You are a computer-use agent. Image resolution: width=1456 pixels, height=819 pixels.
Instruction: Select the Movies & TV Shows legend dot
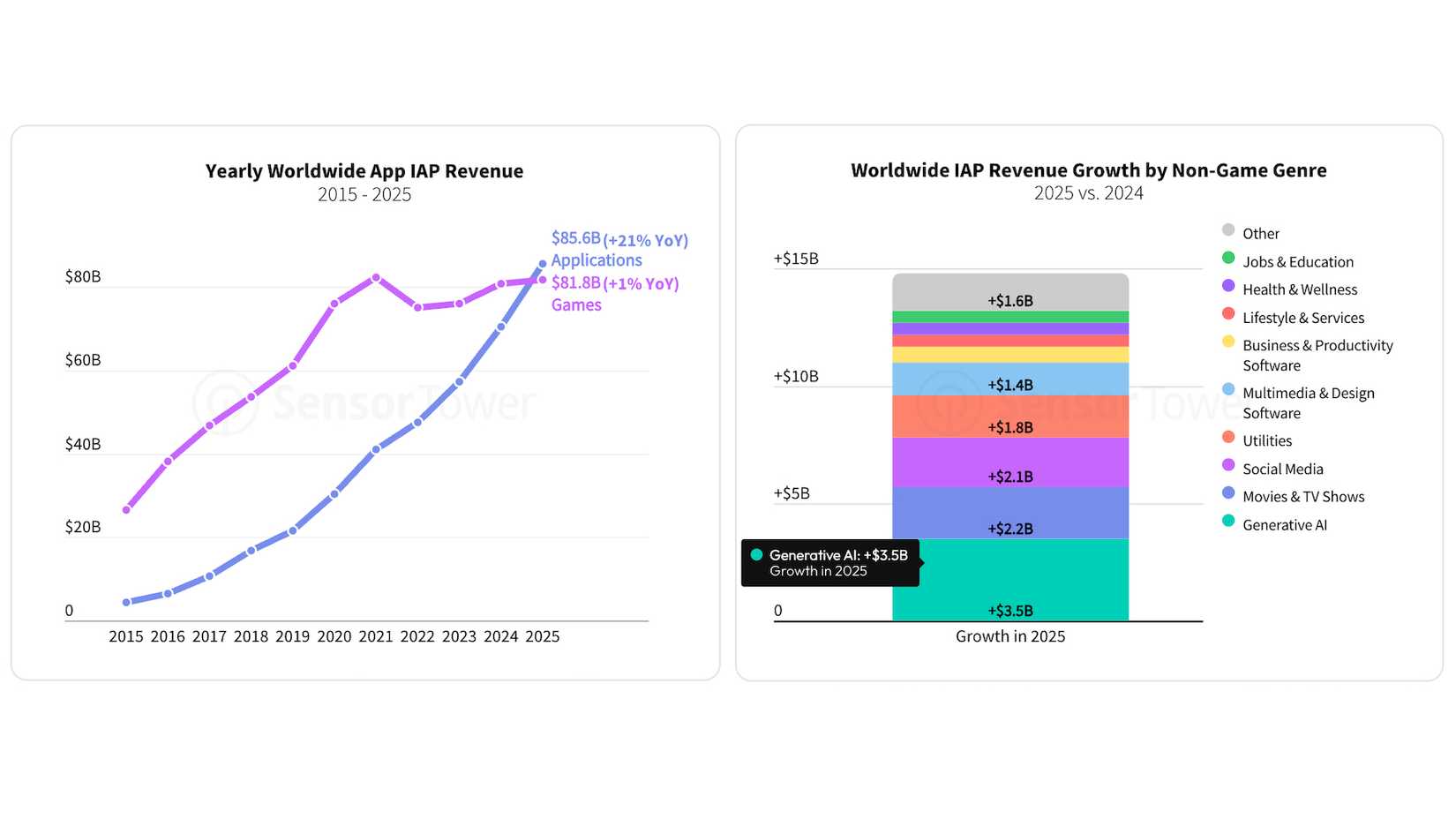(1227, 496)
